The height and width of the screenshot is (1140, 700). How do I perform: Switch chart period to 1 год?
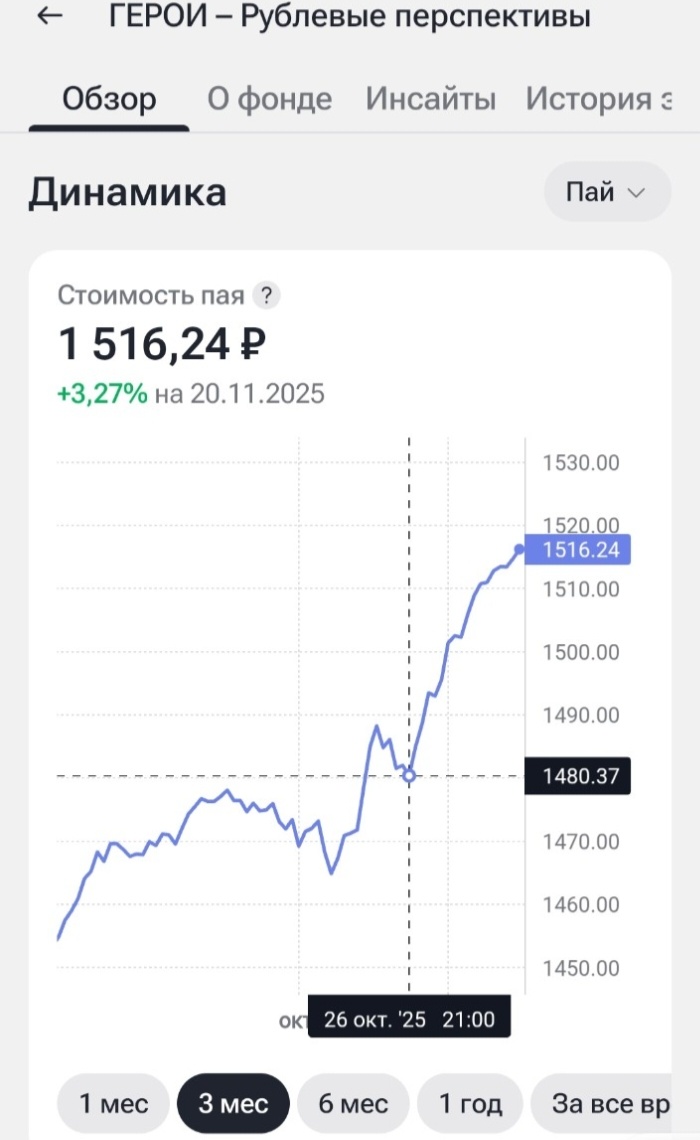(472, 1103)
